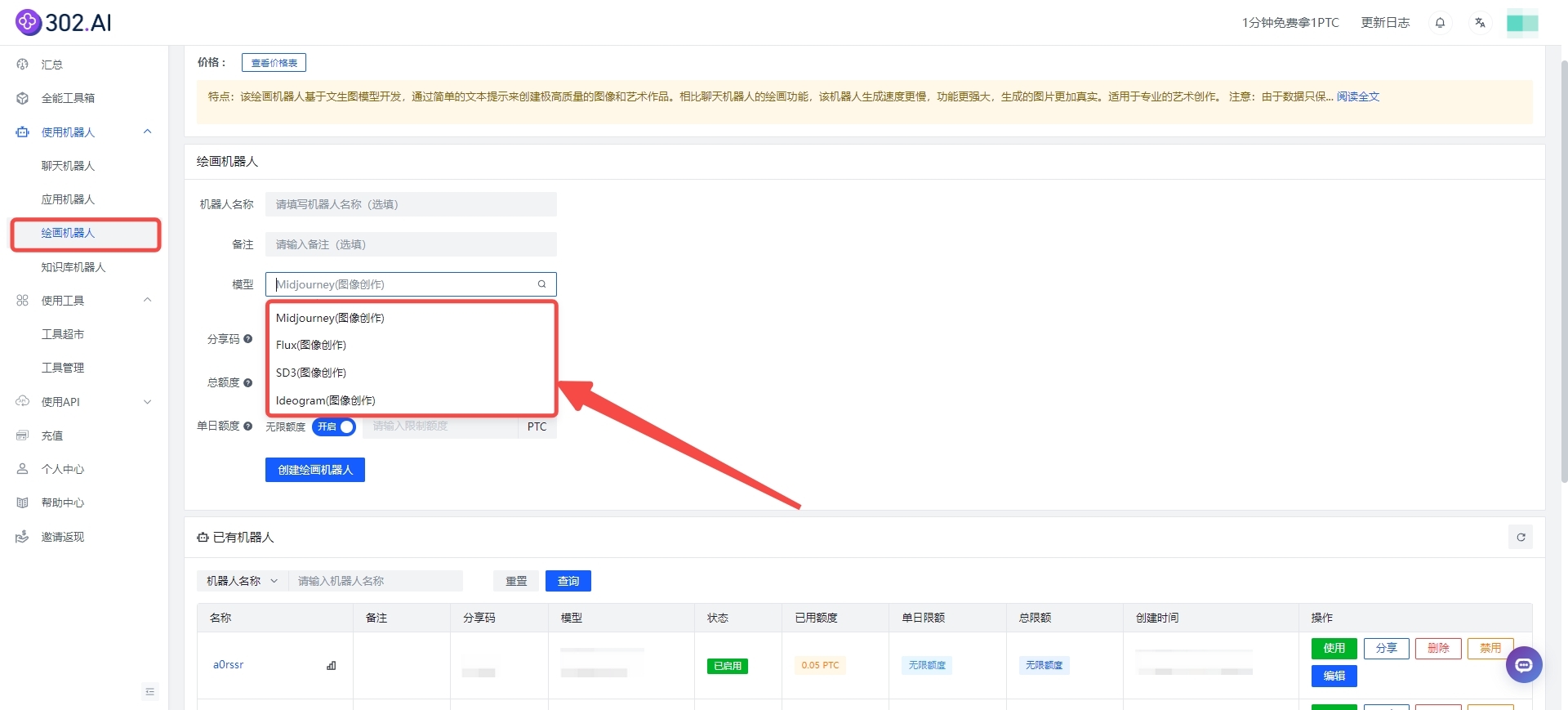Open 聊天机器人 in sidebar
Screen dimensions: 1568x710
(68, 166)
